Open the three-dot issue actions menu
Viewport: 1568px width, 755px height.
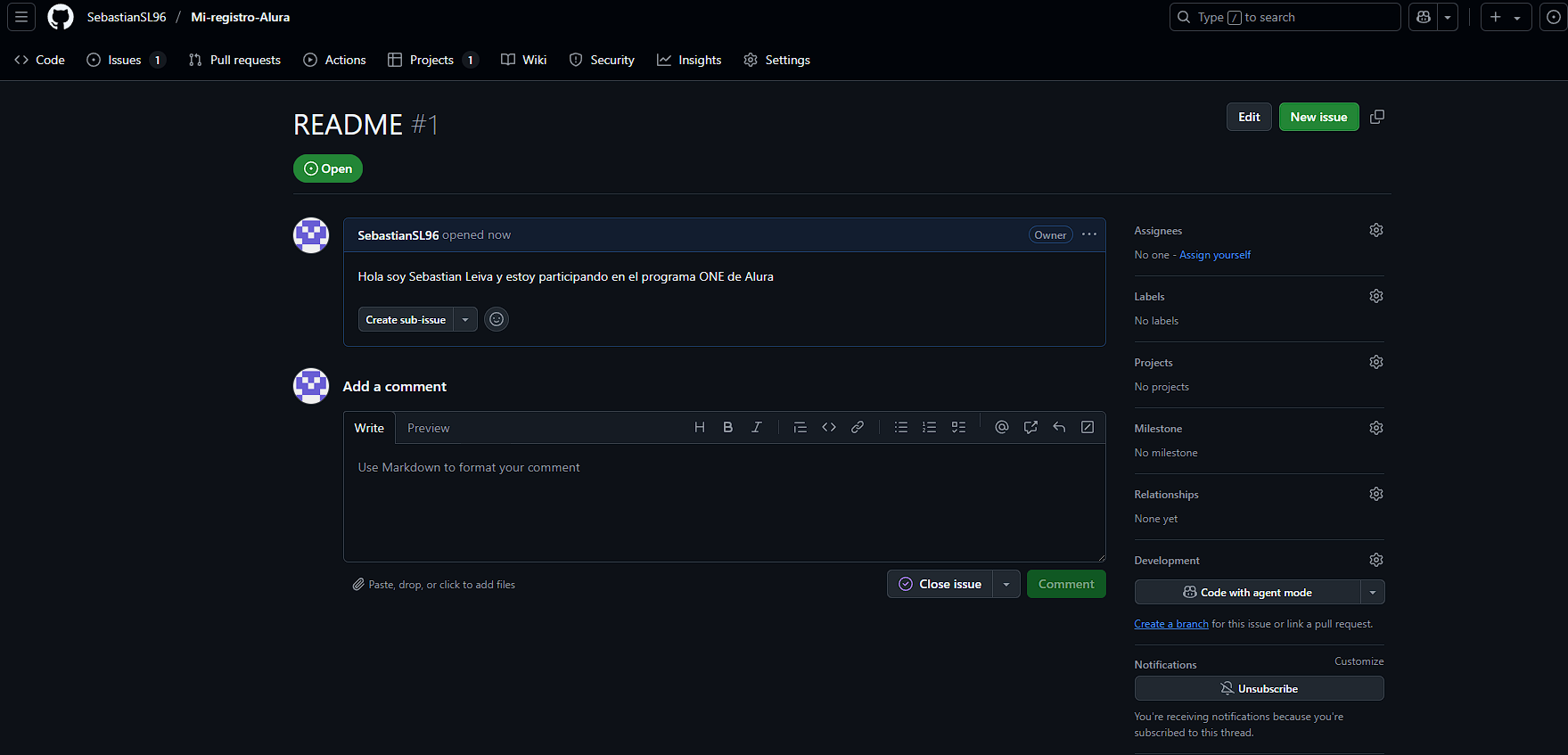click(1089, 234)
